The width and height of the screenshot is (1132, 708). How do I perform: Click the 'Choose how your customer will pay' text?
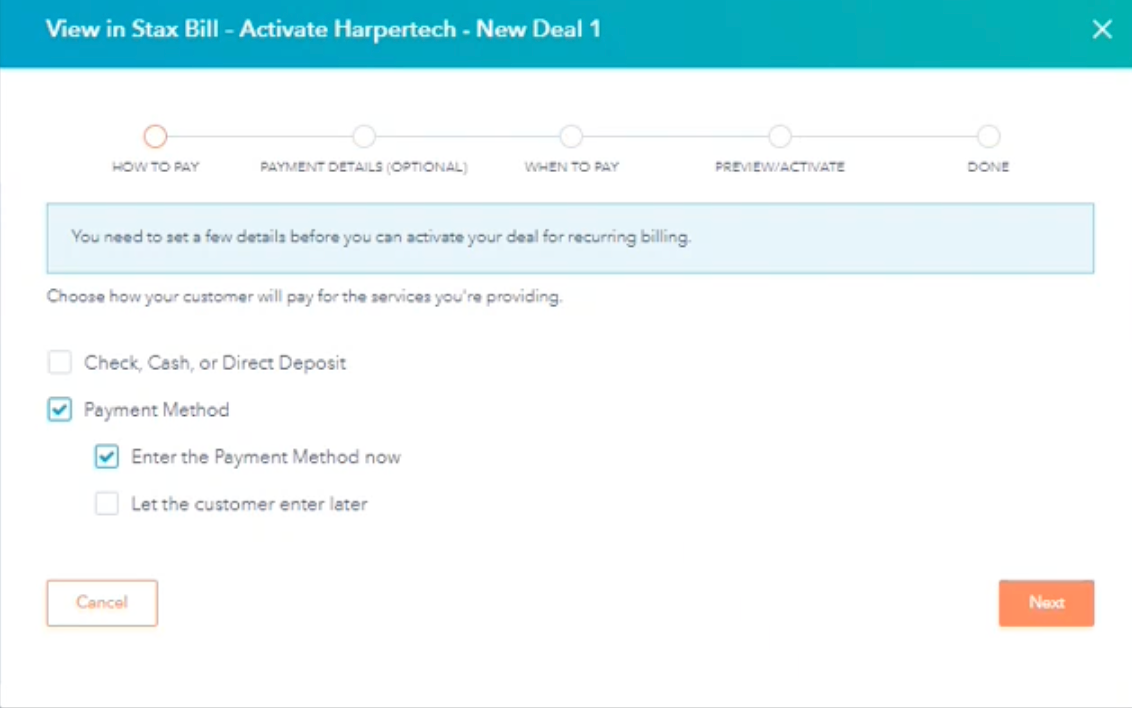click(x=304, y=297)
